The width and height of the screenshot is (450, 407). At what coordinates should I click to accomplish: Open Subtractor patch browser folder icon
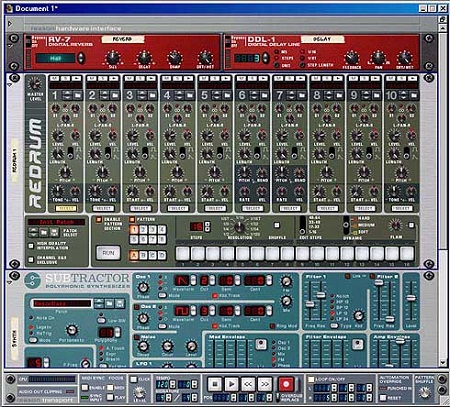110,303
